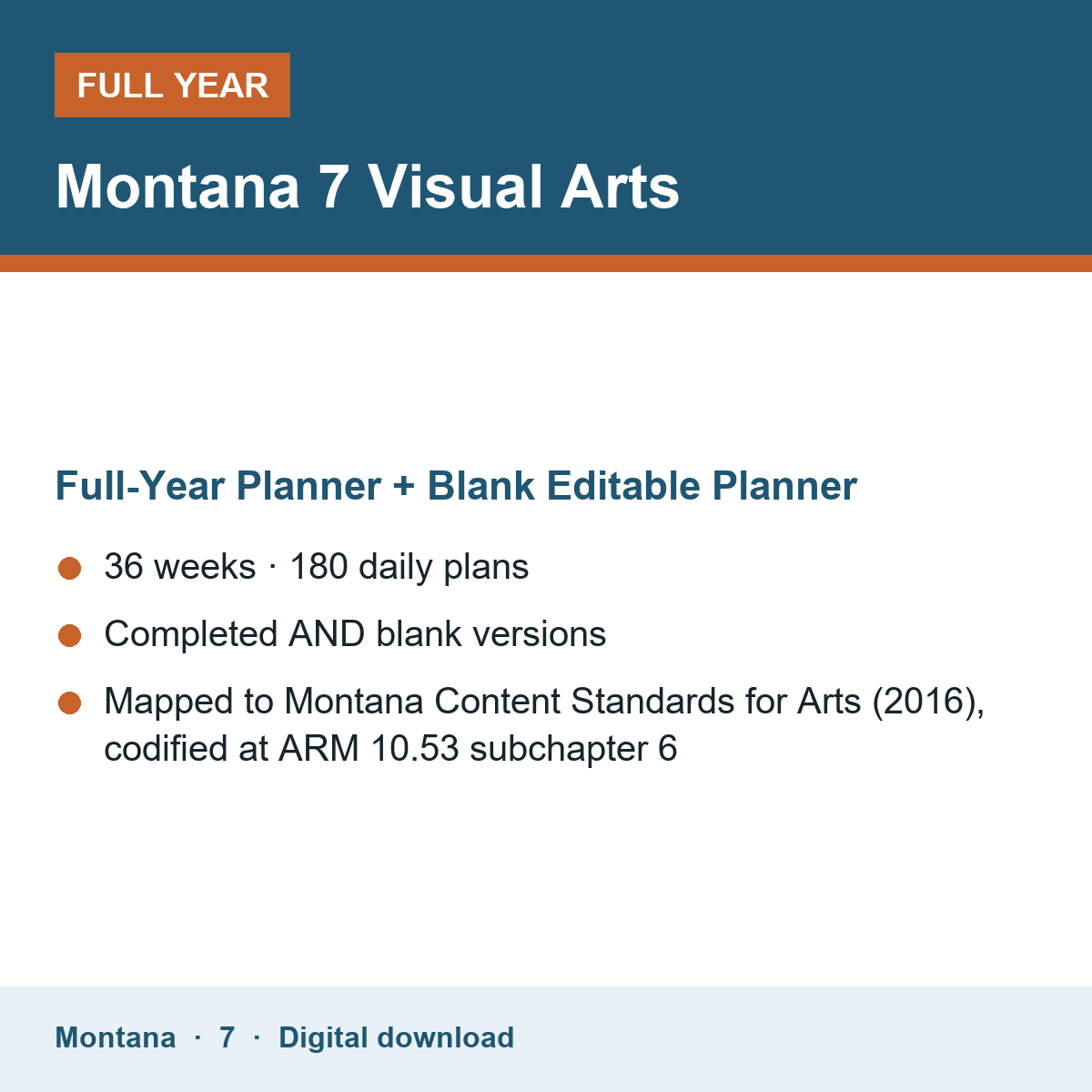This screenshot has height=1092, width=1092.
Task: Click the bullet dot beside 36 weeks
Action: tap(70, 569)
